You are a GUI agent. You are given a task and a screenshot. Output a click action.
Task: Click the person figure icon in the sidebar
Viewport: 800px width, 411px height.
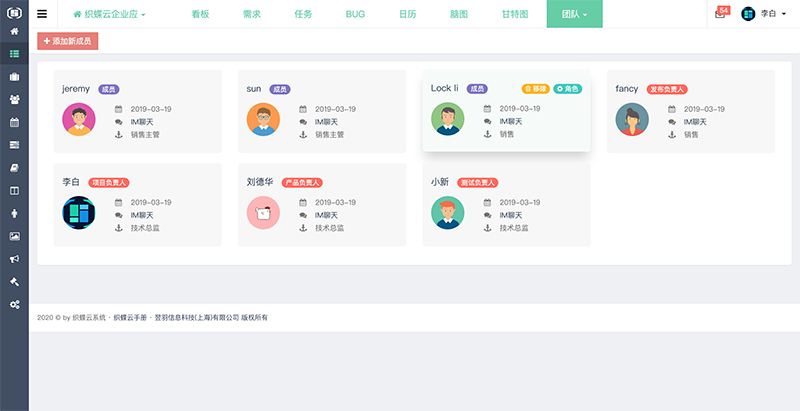click(x=14, y=214)
